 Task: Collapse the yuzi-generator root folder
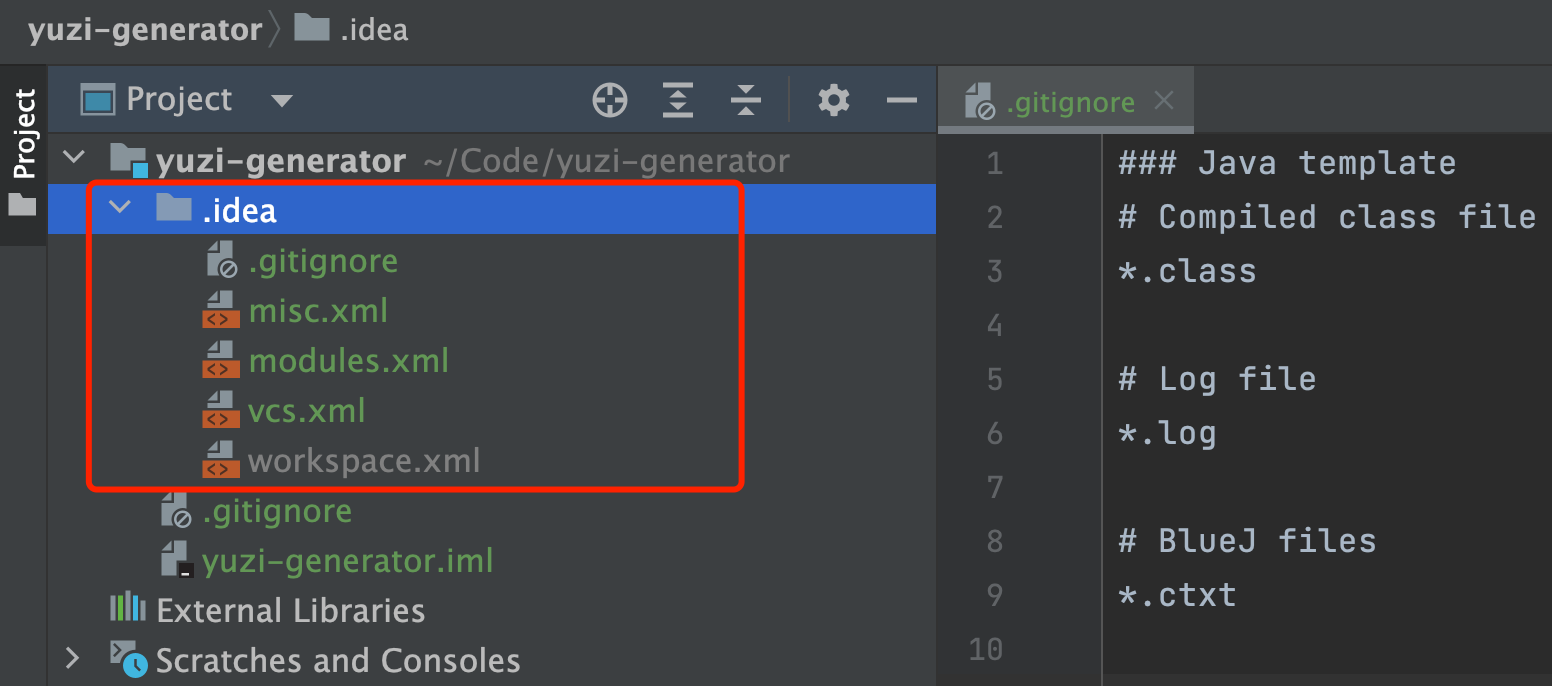pos(73,159)
